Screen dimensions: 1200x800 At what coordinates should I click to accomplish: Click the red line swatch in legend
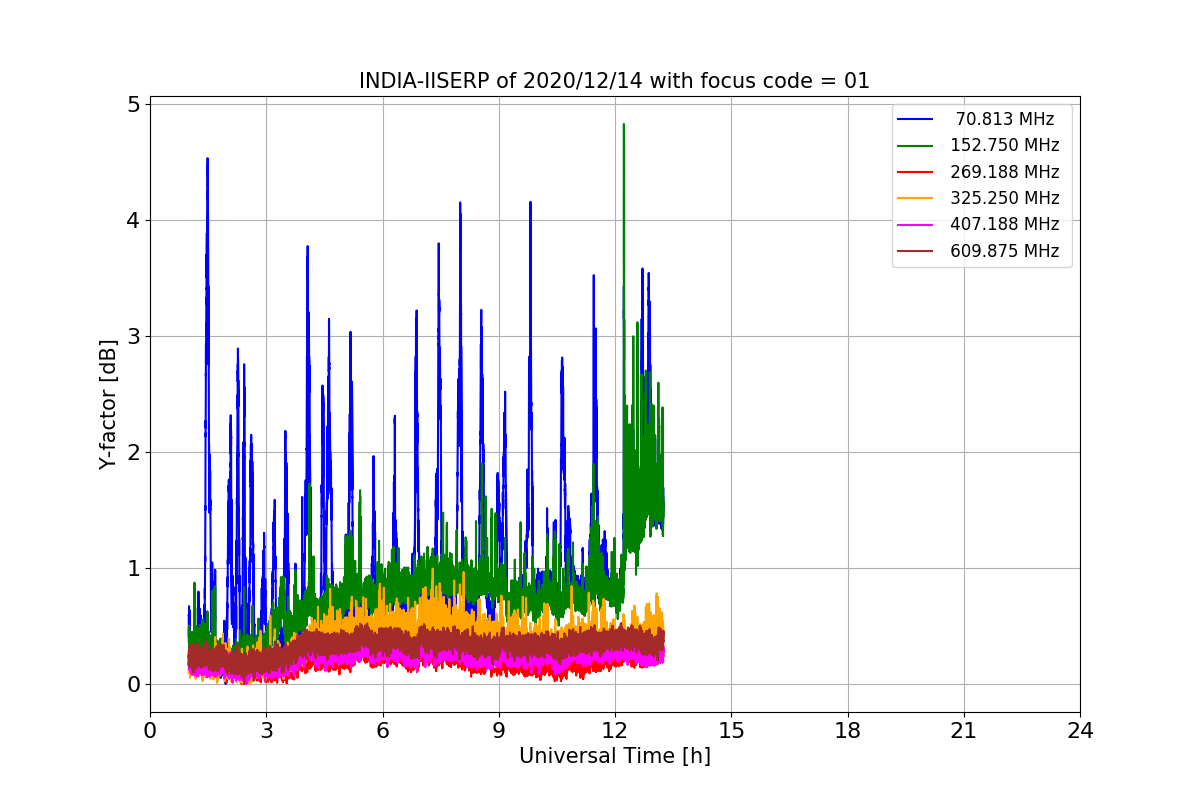tap(915, 172)
